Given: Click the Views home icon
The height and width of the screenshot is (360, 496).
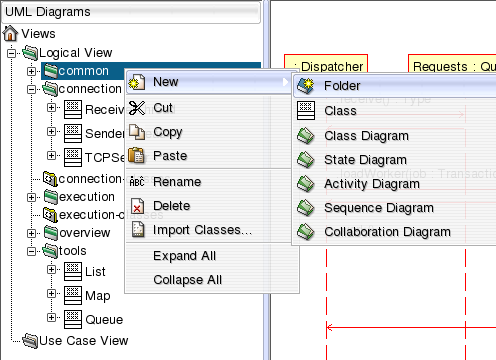Looking at the screenshot, I should pos(10,34).
